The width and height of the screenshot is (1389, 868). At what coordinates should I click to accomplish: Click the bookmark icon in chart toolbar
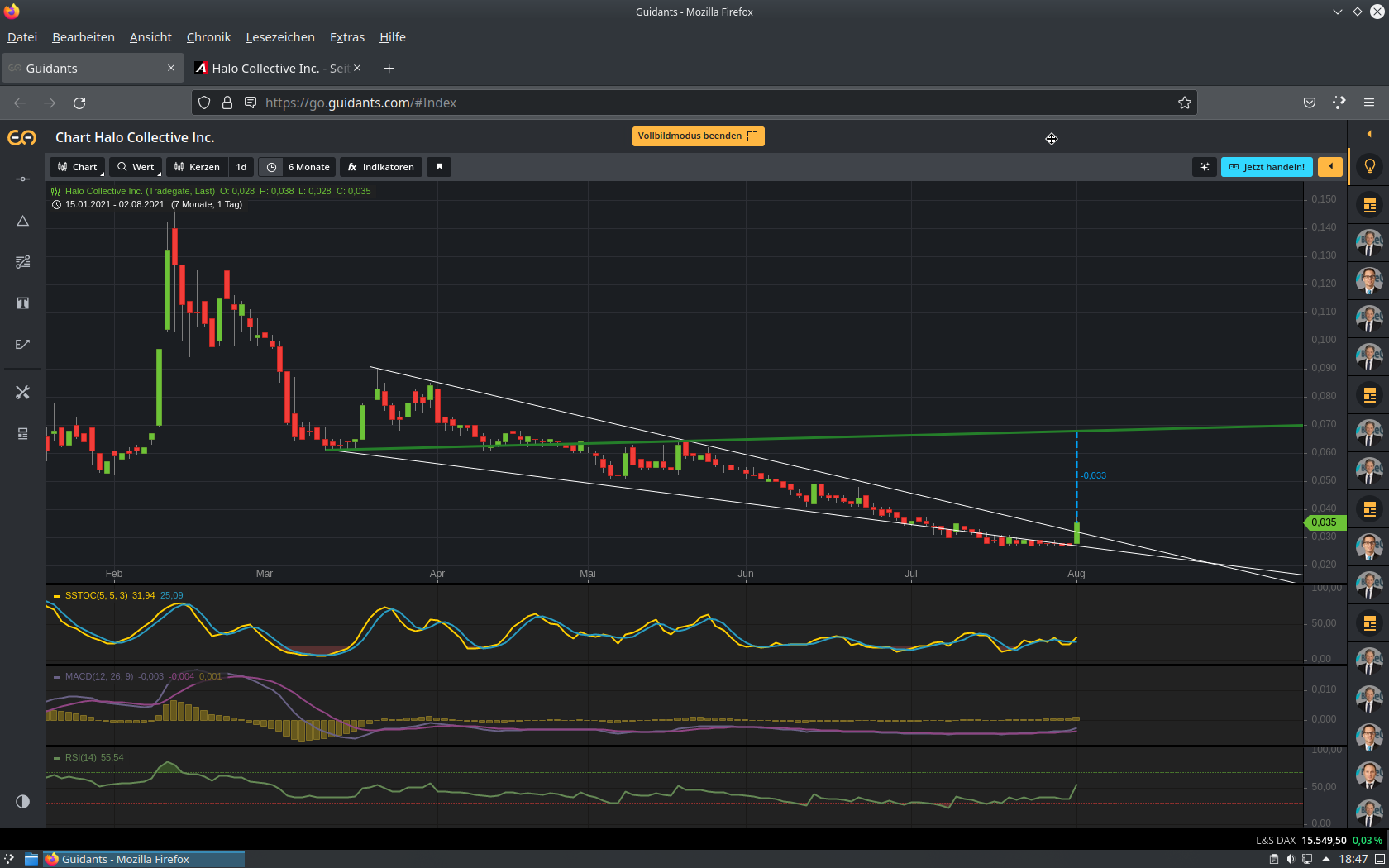tap(439, 167)
